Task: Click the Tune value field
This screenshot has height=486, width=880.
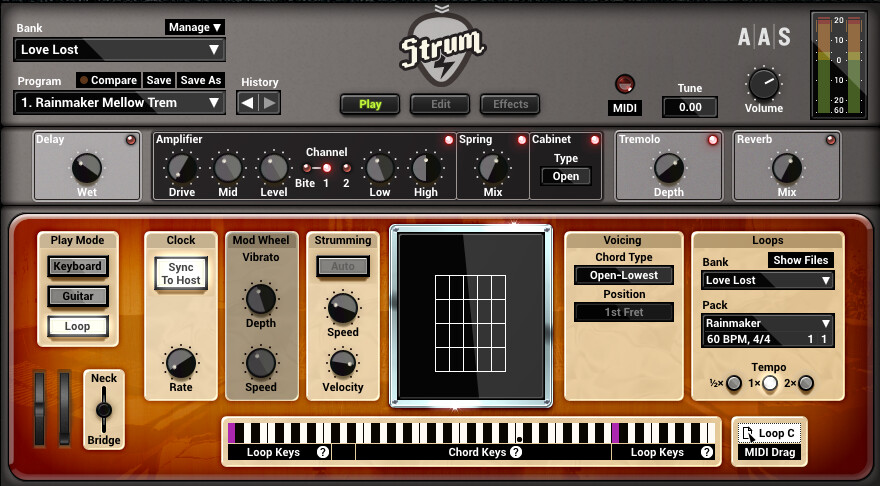Action: [690, 107]
